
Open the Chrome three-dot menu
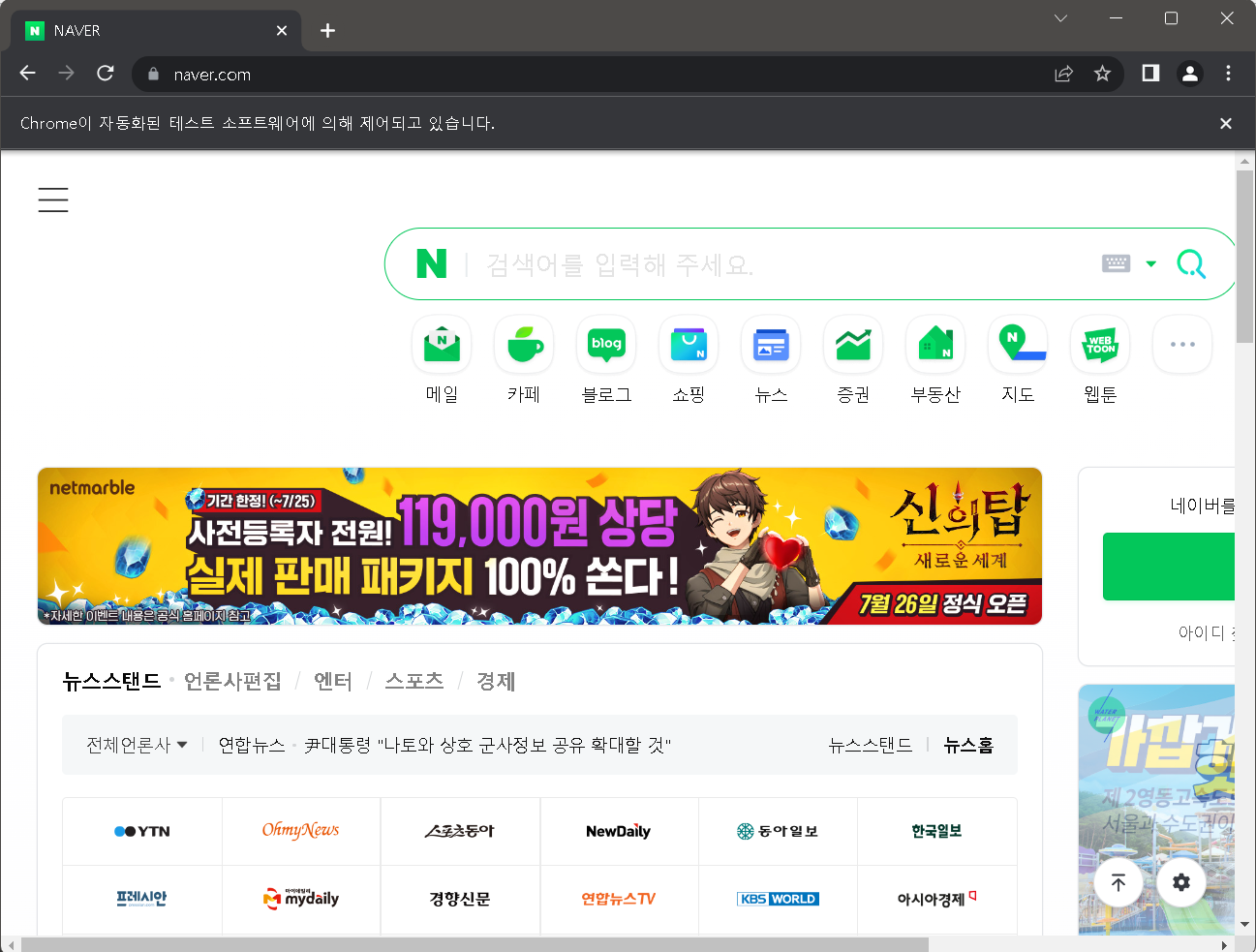coord(1228,74)
